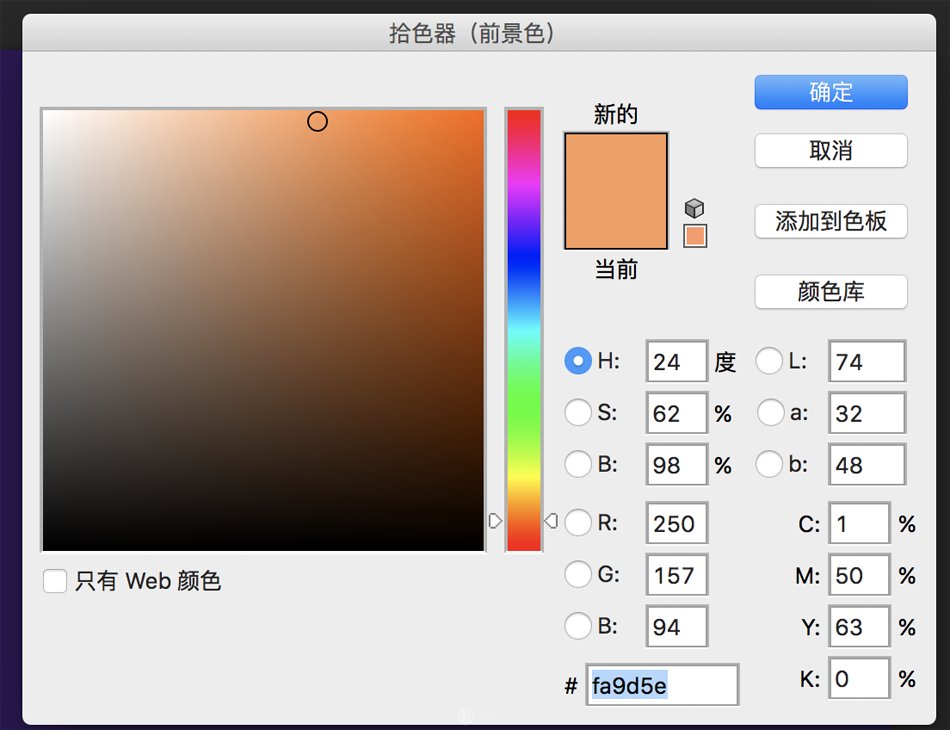Screen dimensions: 950x730
Task: Click the new color preview swatch
Action: click(x=616, y=191)
